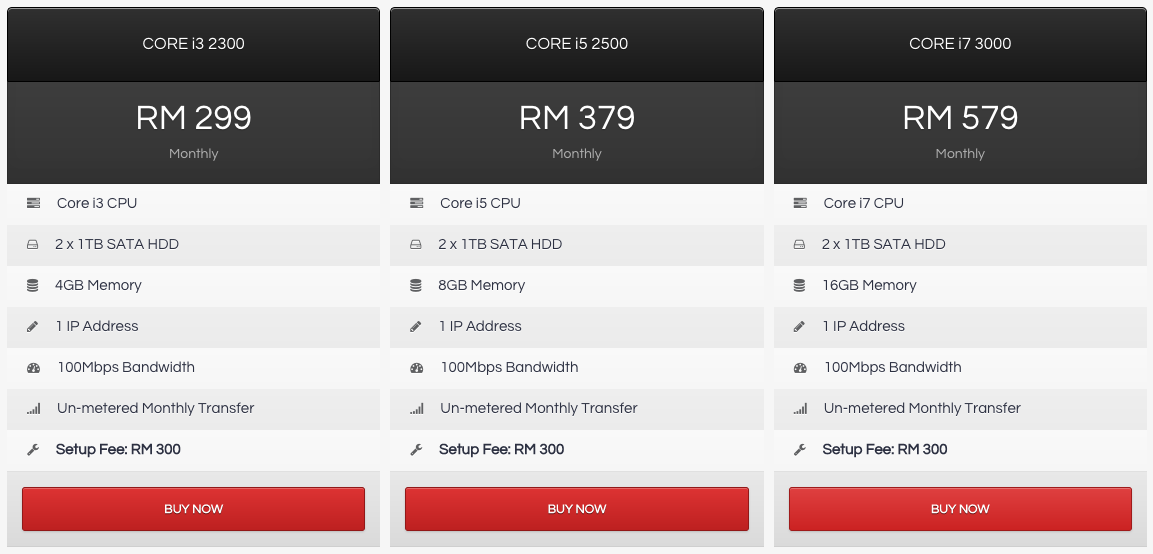
Task: Click the RM 579 monthly price
Action: 960,118
